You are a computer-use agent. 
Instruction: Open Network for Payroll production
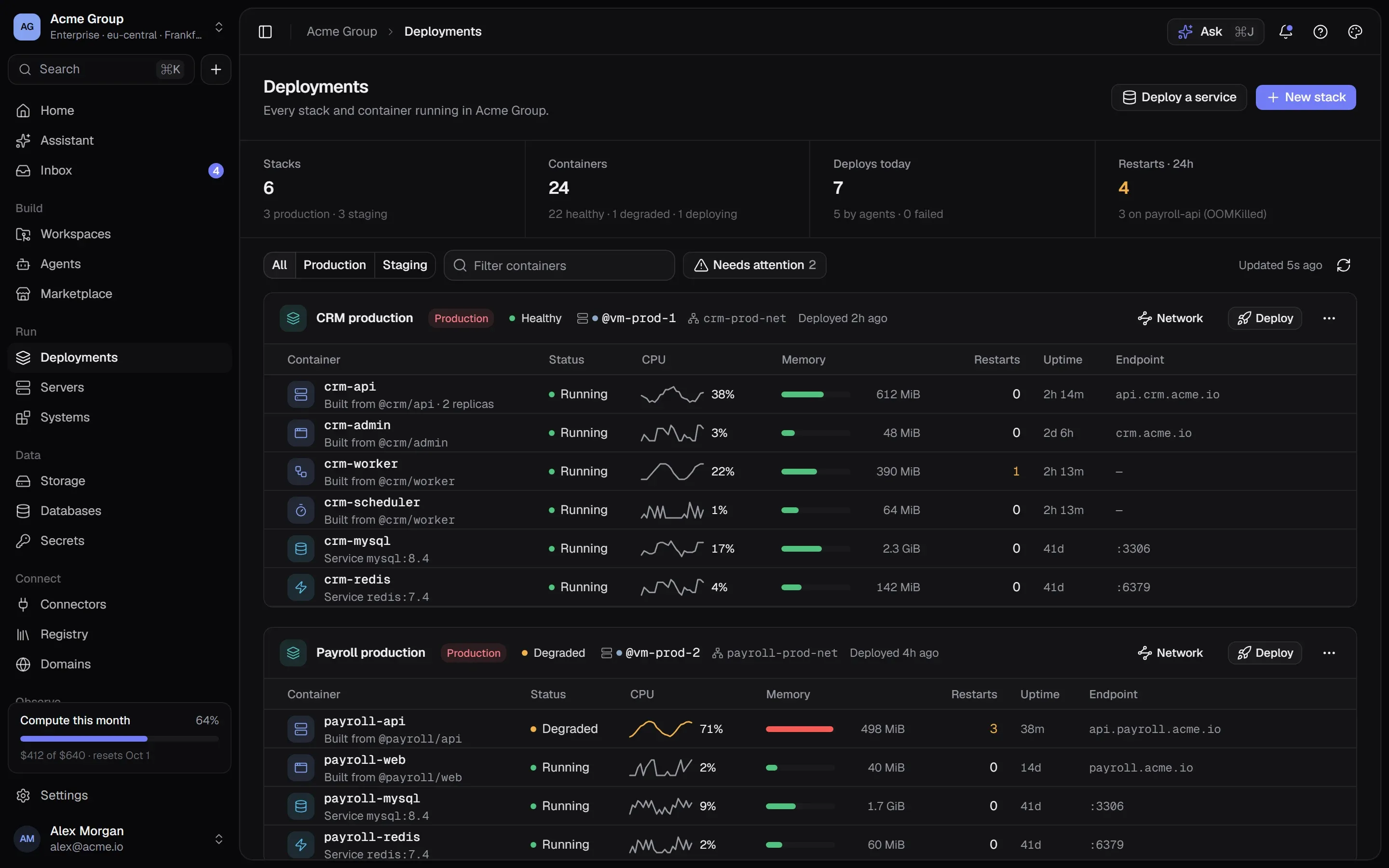tap(1171, 653)
